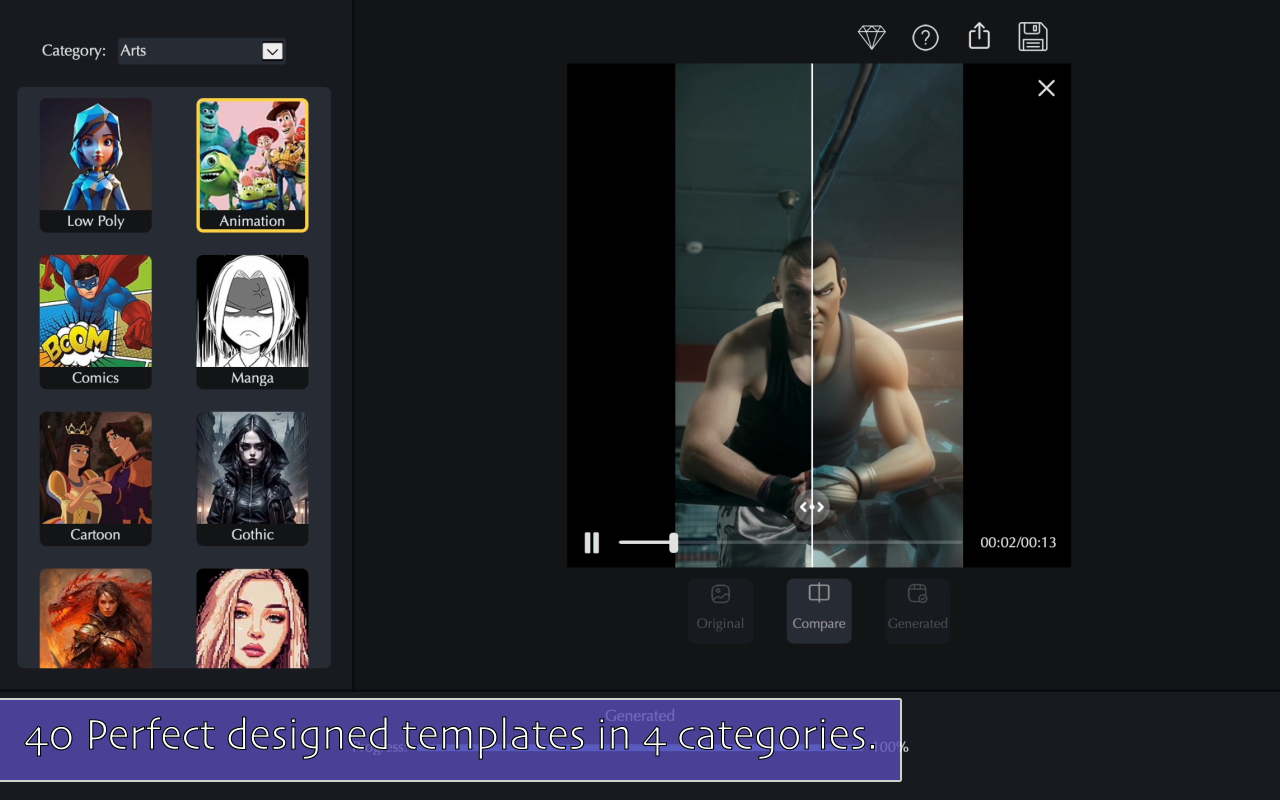
Task: Select the pixel art blonde girl template
Action: 252,618
